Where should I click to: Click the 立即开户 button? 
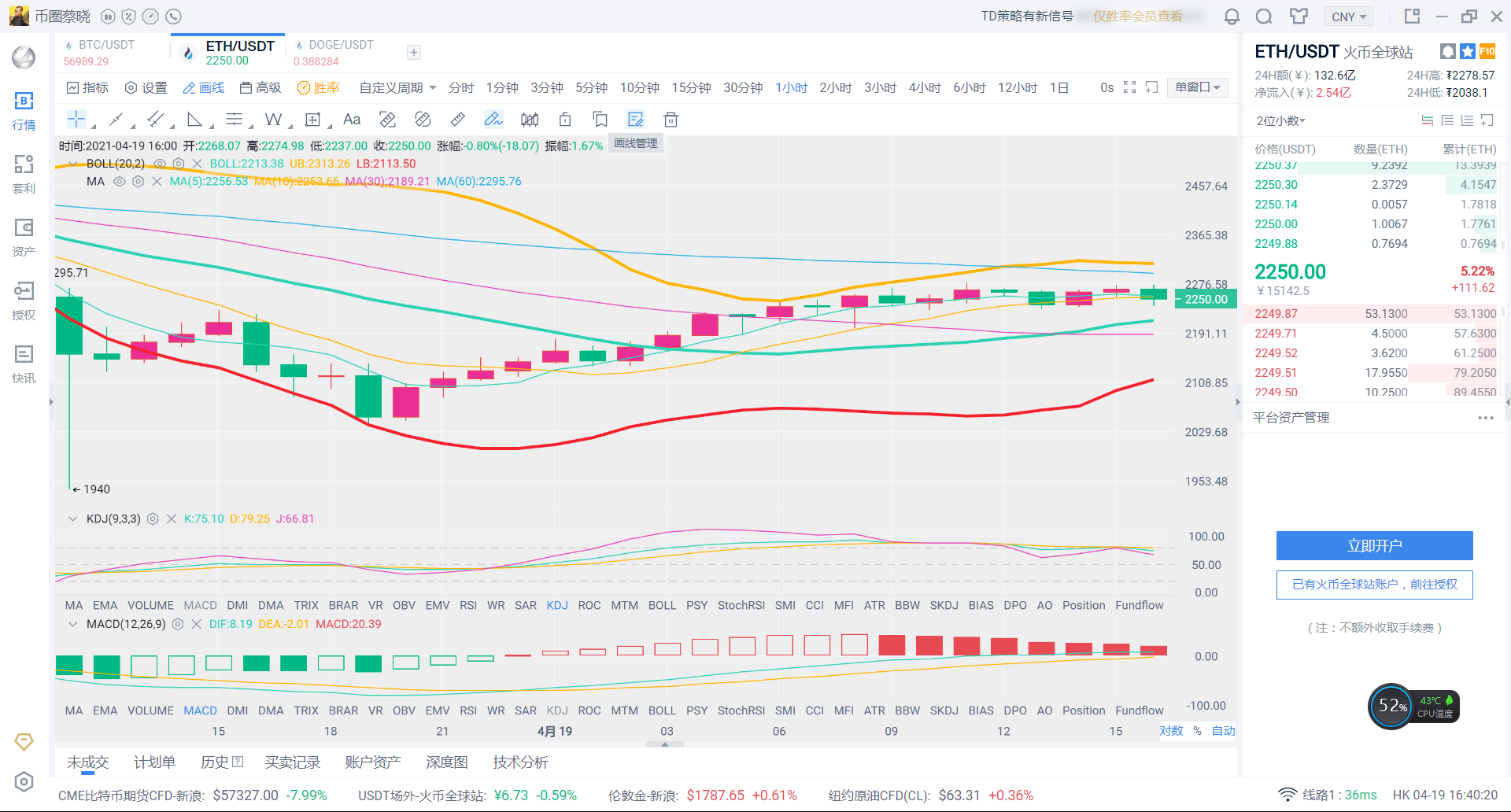click(x=1374, y=545)
